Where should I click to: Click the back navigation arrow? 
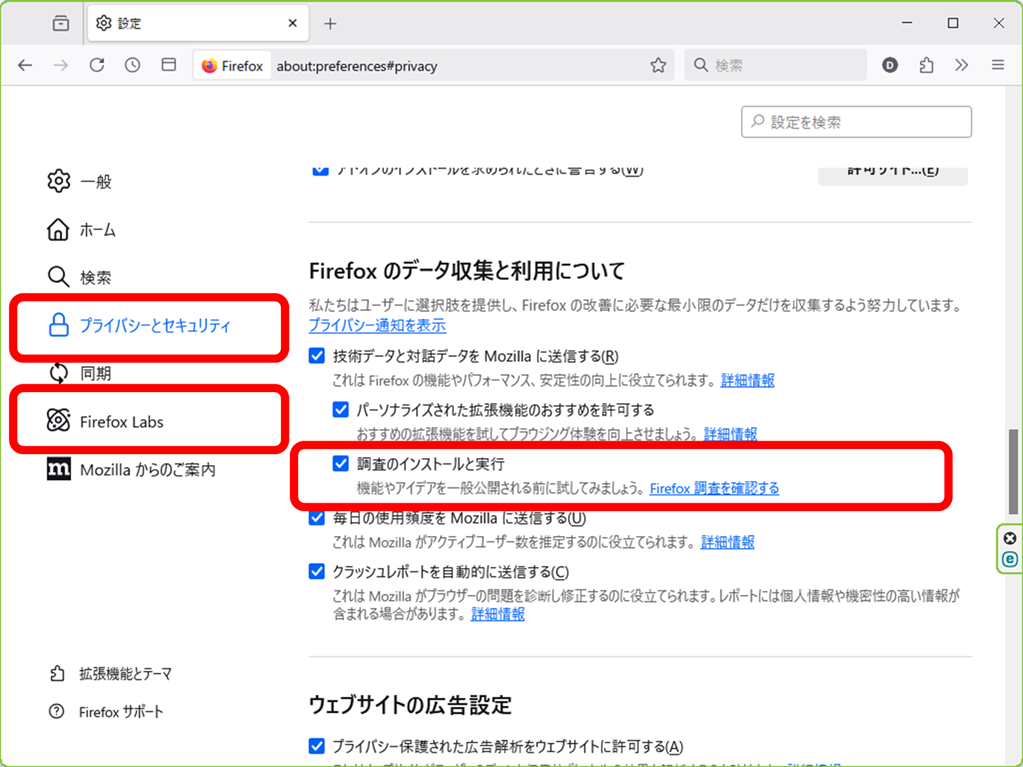tap(25, 65)
